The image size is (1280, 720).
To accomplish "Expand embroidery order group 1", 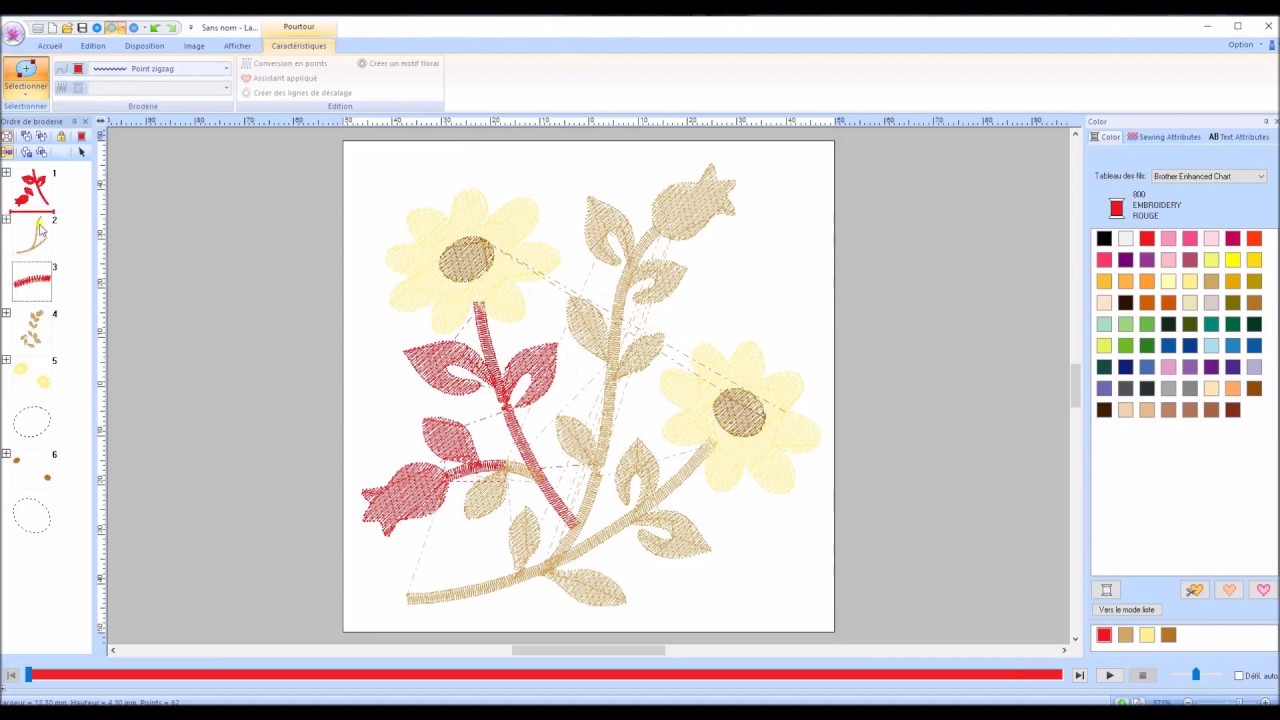I will pos(6,173).
